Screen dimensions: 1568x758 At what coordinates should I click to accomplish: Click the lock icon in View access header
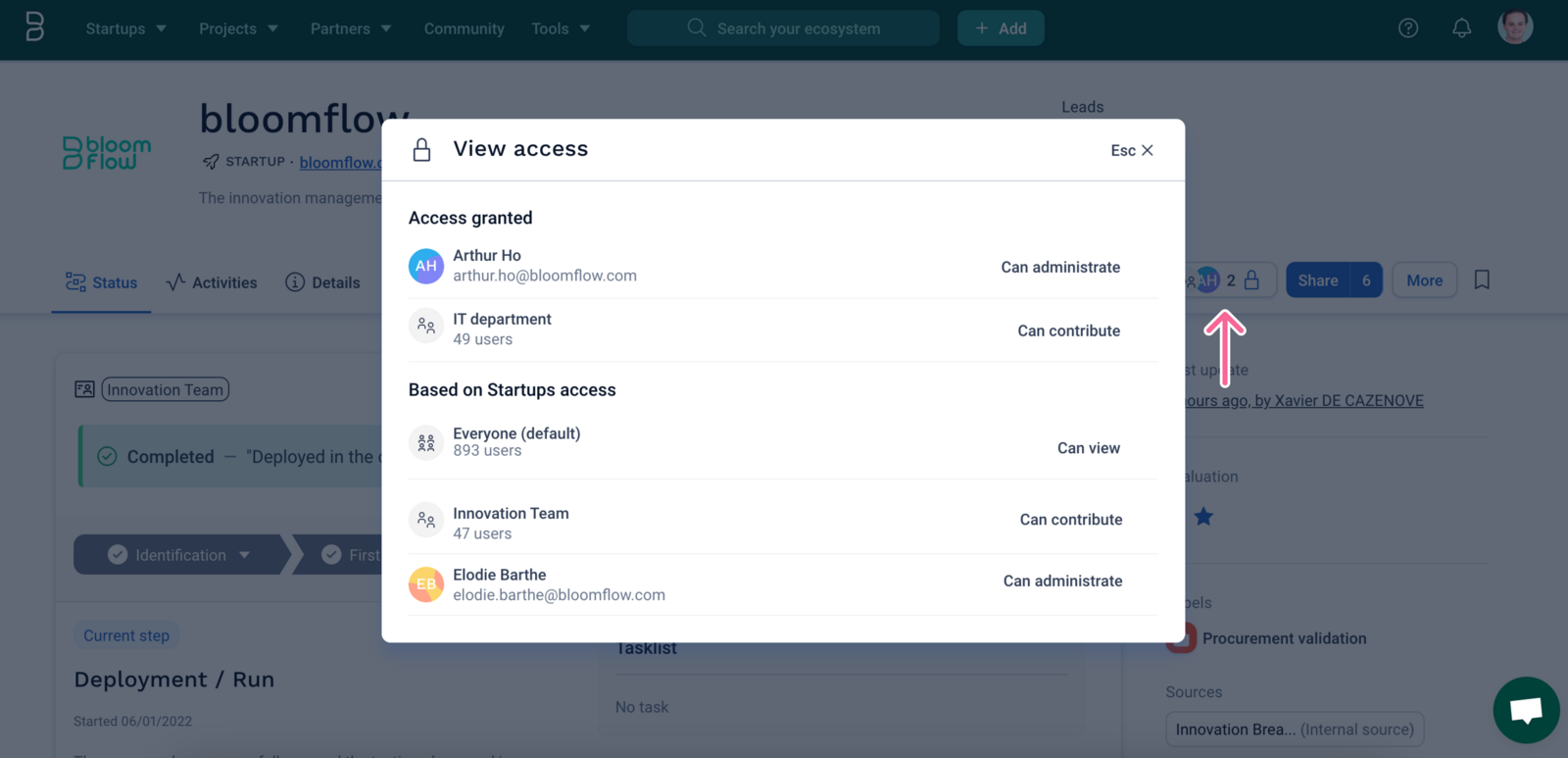coord(421,149)
